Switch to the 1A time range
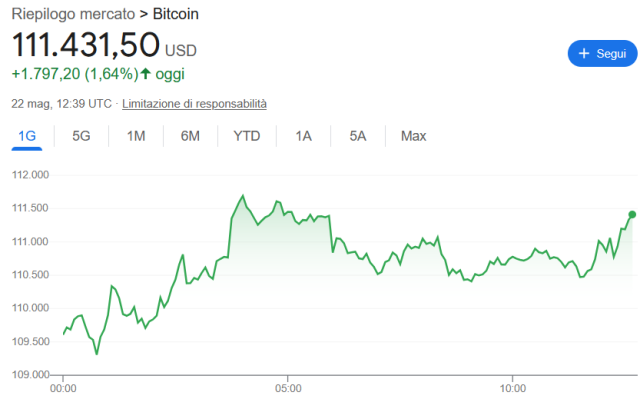640x399 pixels. tap(303, 136)
